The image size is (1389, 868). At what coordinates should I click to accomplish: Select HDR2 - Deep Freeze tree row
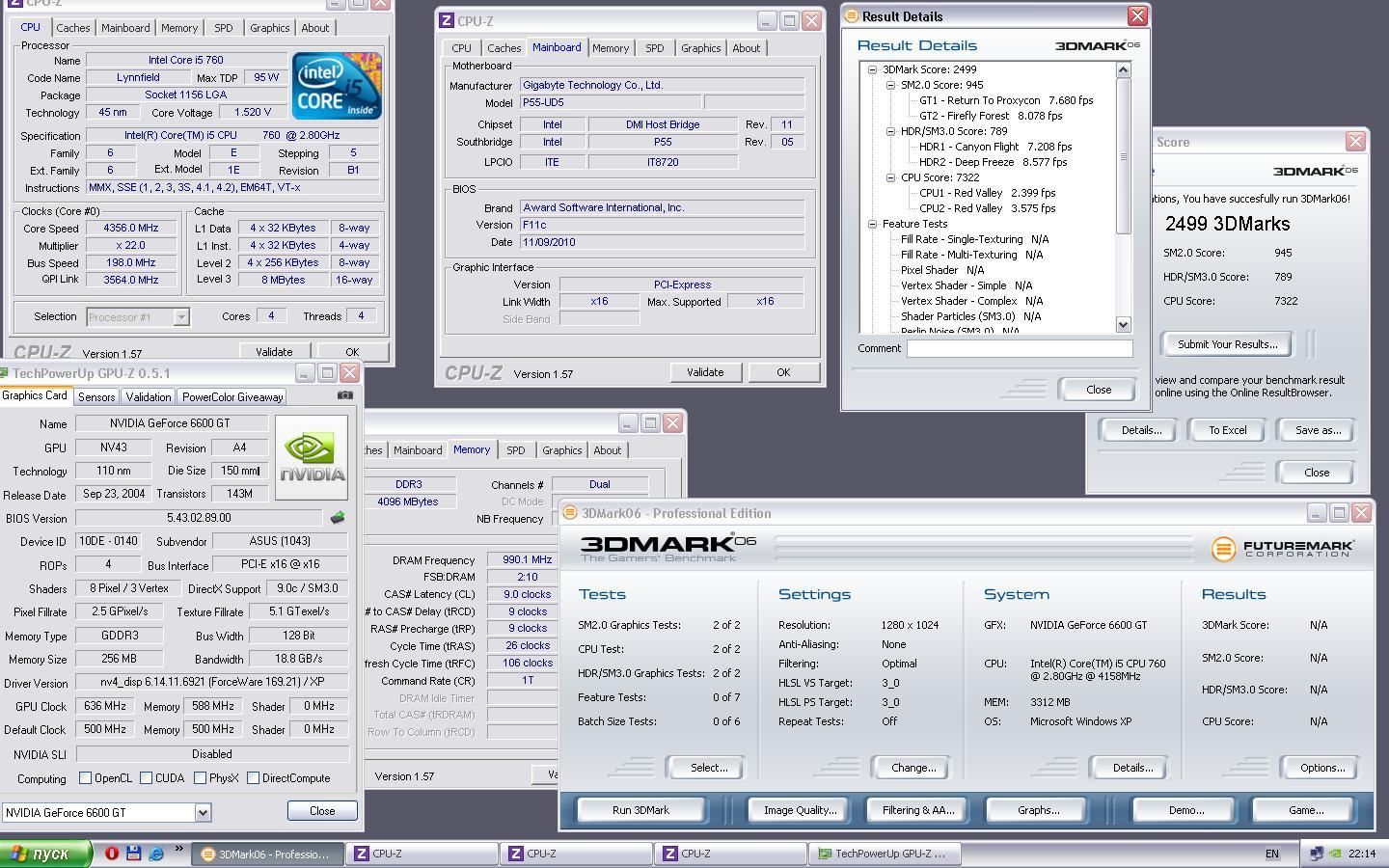(993, 162)
